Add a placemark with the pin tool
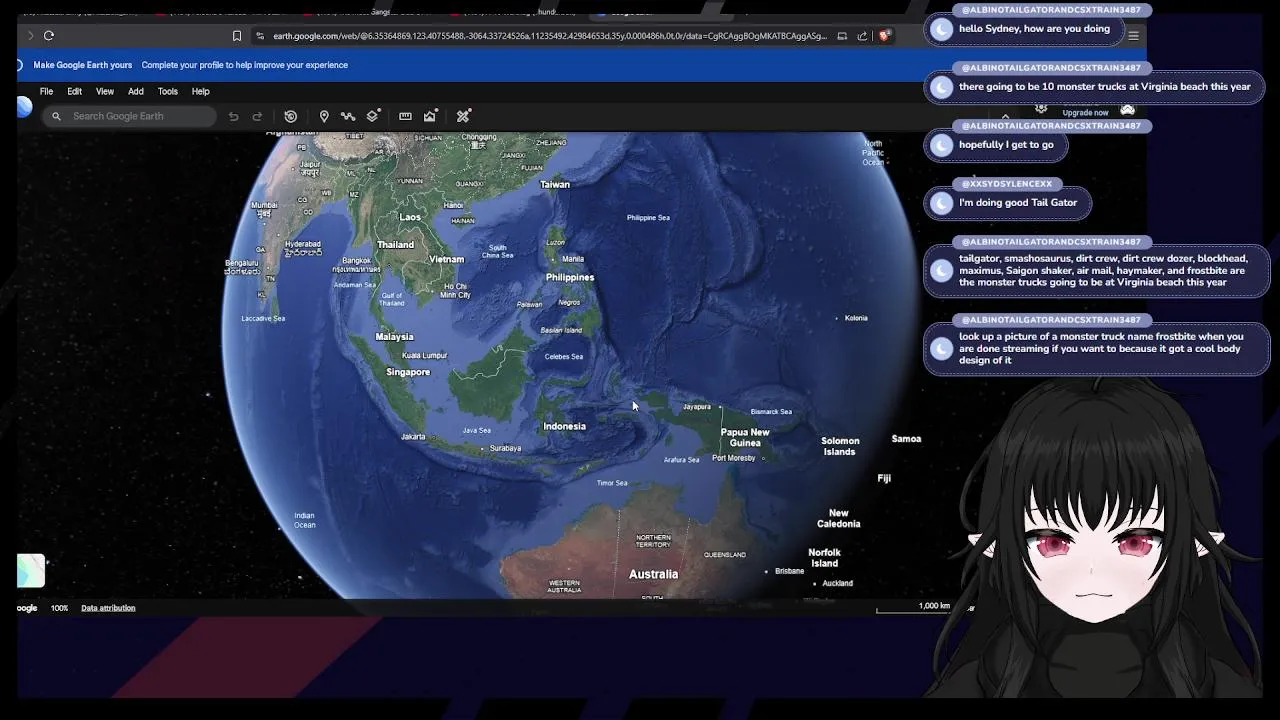 (324, 116)
